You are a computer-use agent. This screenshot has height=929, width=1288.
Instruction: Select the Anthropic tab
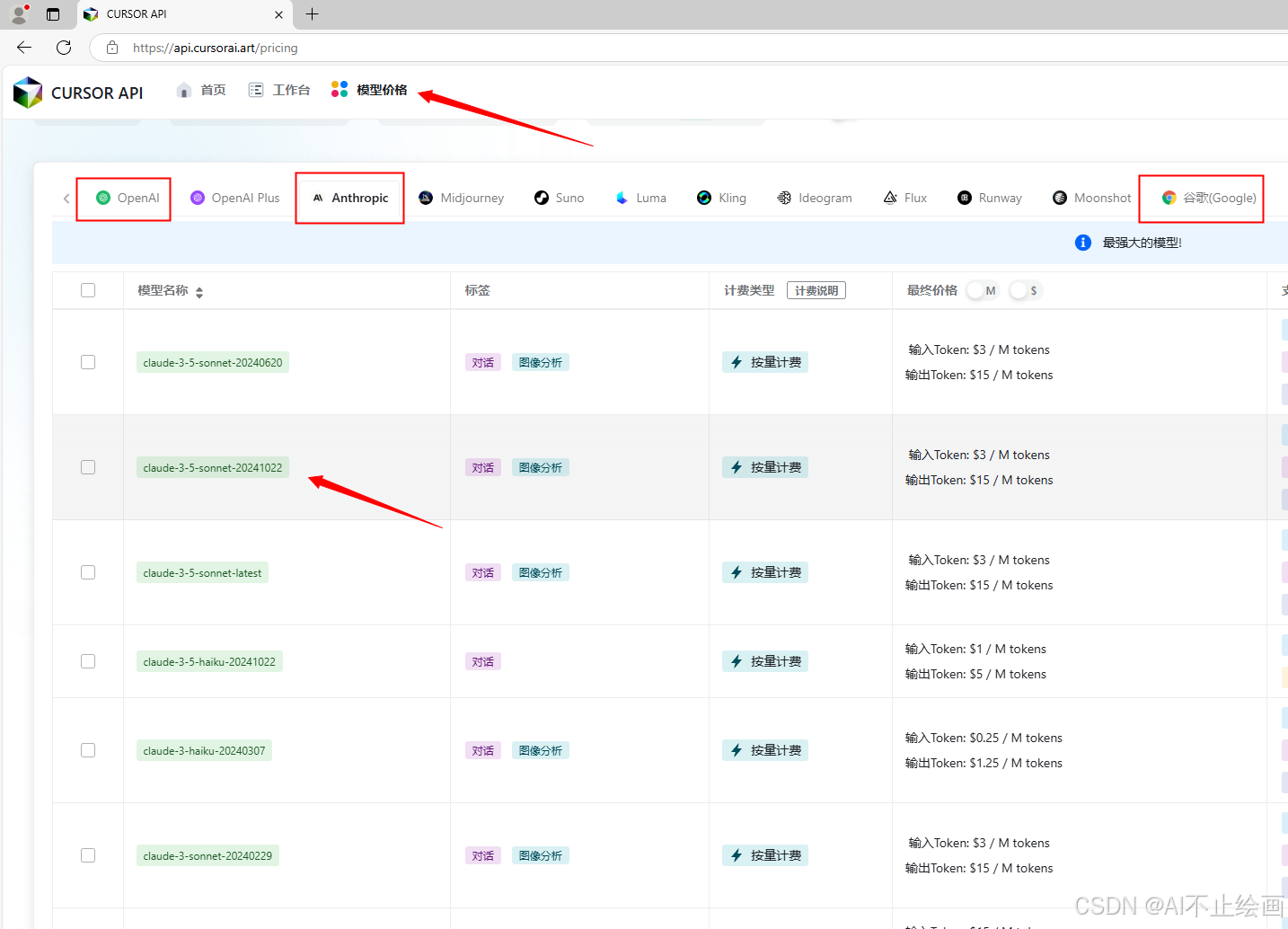pyautogui.click(x=350, y=198)
